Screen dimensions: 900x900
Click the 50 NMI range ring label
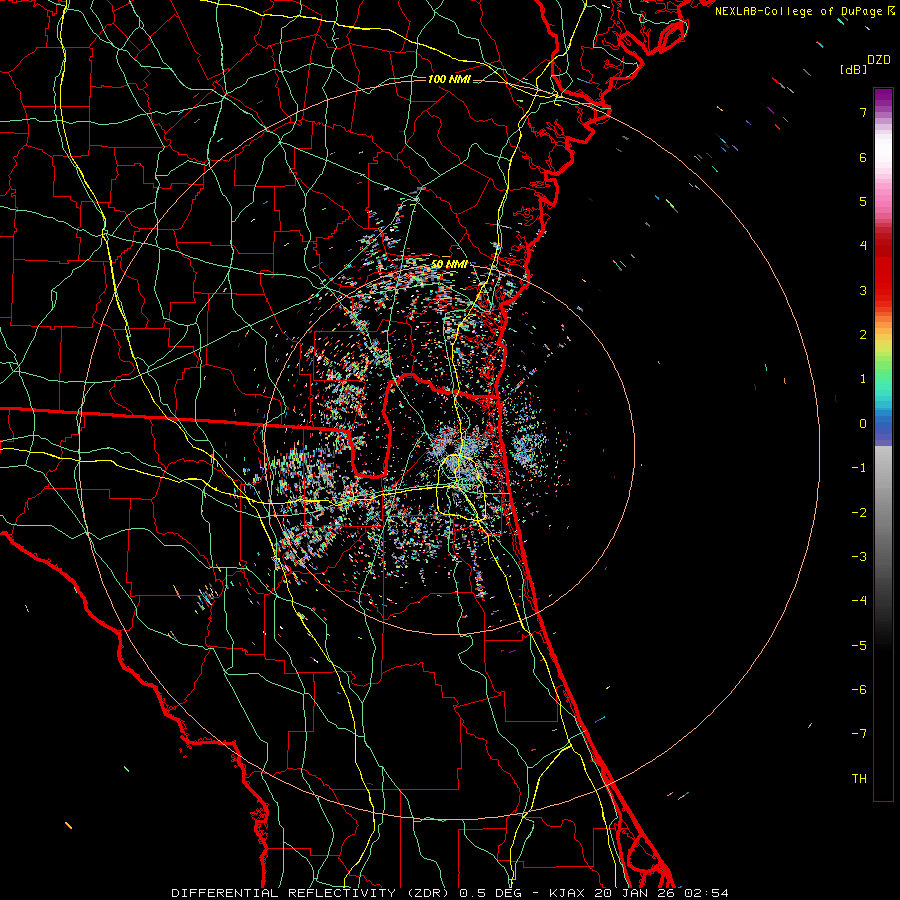[x=449, y=264]
